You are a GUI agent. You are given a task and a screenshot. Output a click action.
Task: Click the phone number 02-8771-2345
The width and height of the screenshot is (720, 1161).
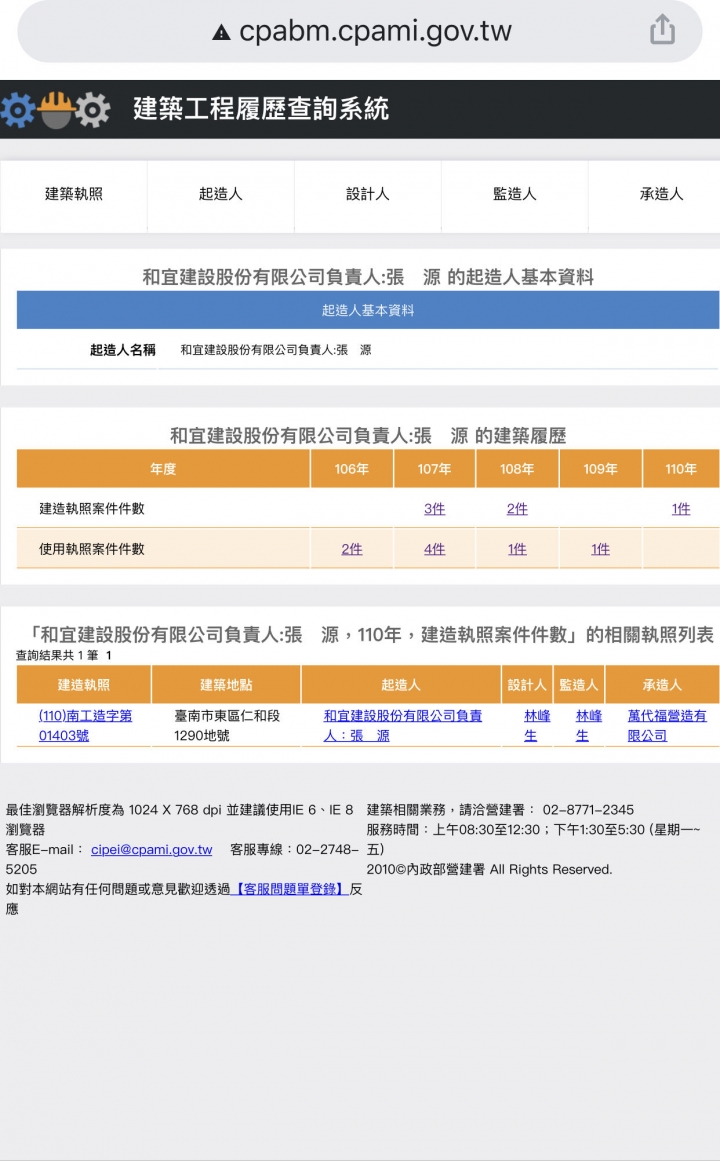588,810
